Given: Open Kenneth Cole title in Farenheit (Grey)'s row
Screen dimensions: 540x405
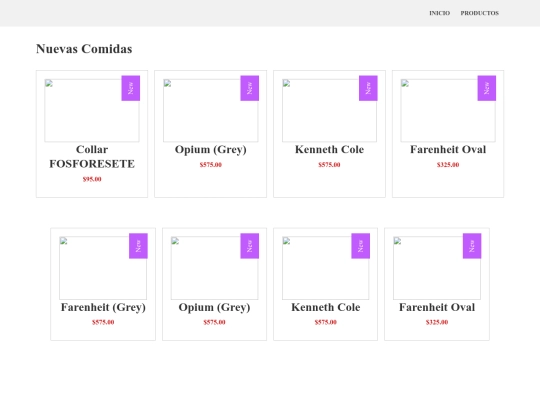Looking at the screenshot, I should coord(325,307).
